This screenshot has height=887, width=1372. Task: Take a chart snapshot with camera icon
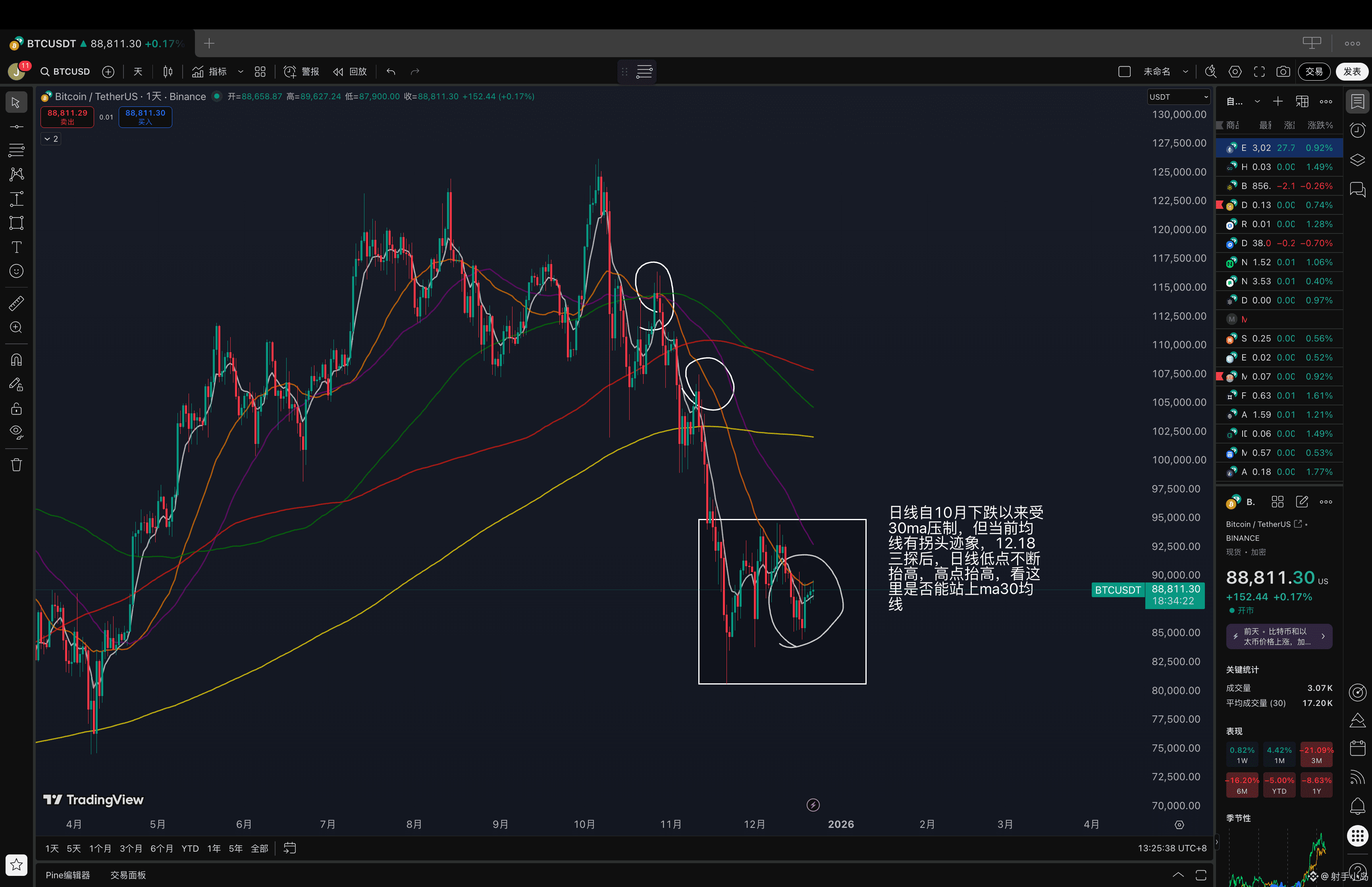pos(1283,71)
